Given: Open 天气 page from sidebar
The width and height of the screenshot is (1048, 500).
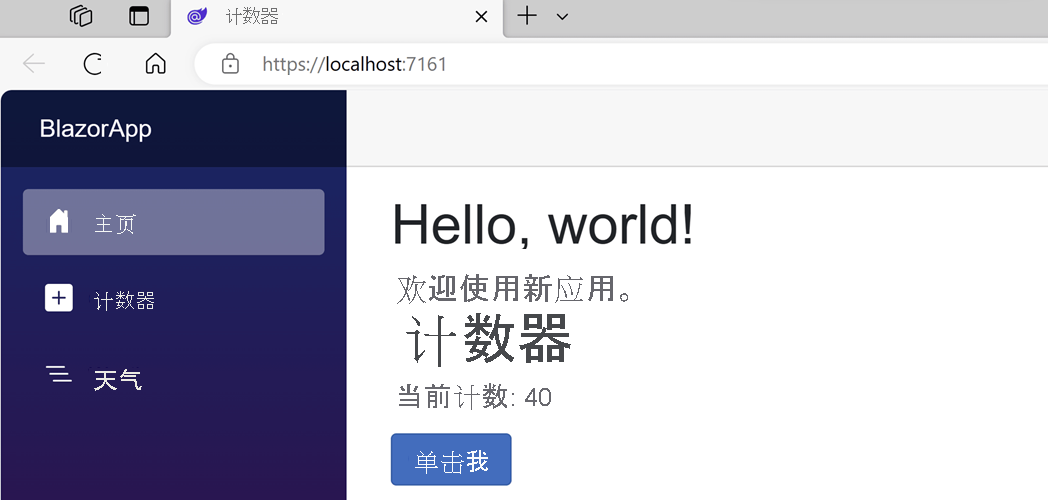Looking at the screenshot, I should point(174,378).
